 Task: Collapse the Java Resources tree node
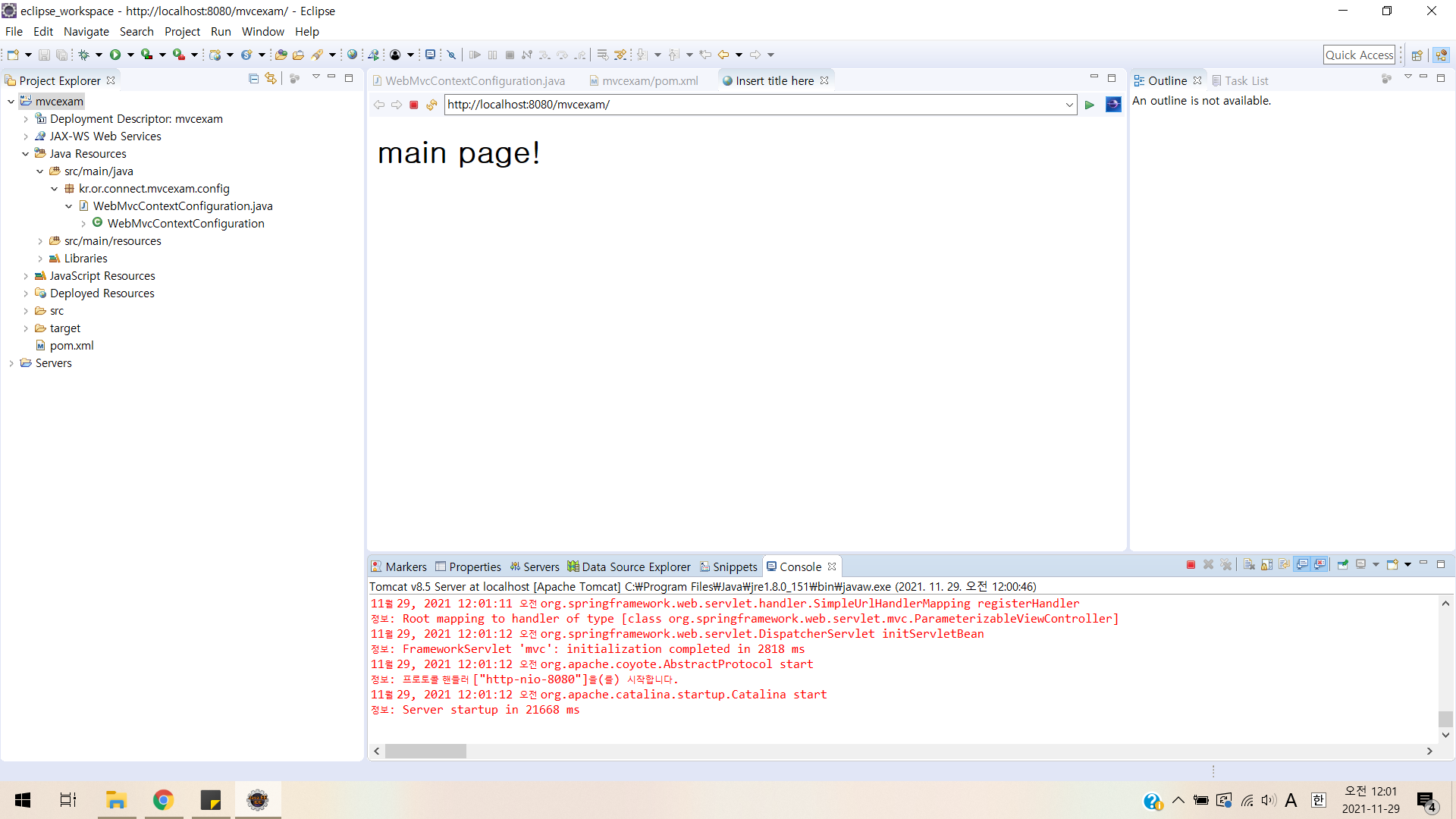click(x=25, y=154)
